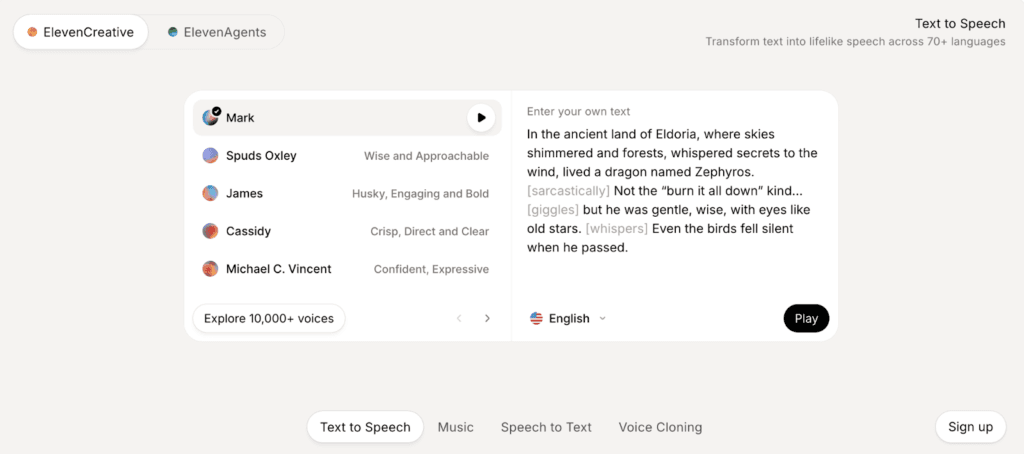Click the James voice avatar
Screen dimensions: 1024x454
210,193
